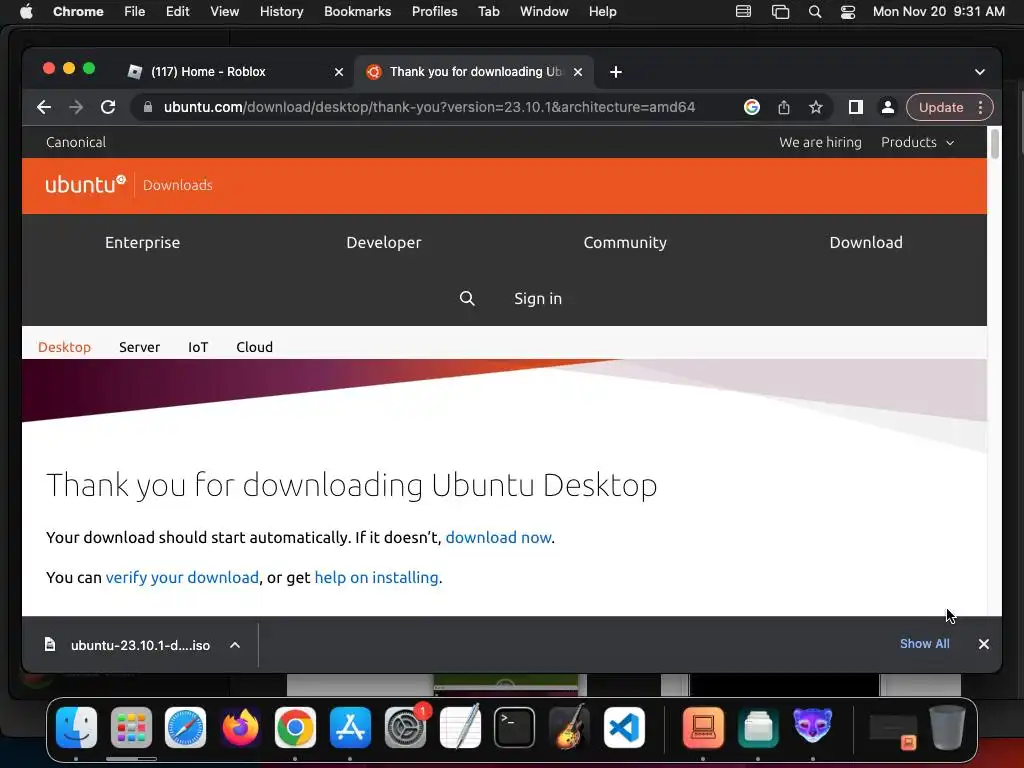Open Firefox from the Dock
Screen dimensions: 1024x768
click(x=240, y=727)
